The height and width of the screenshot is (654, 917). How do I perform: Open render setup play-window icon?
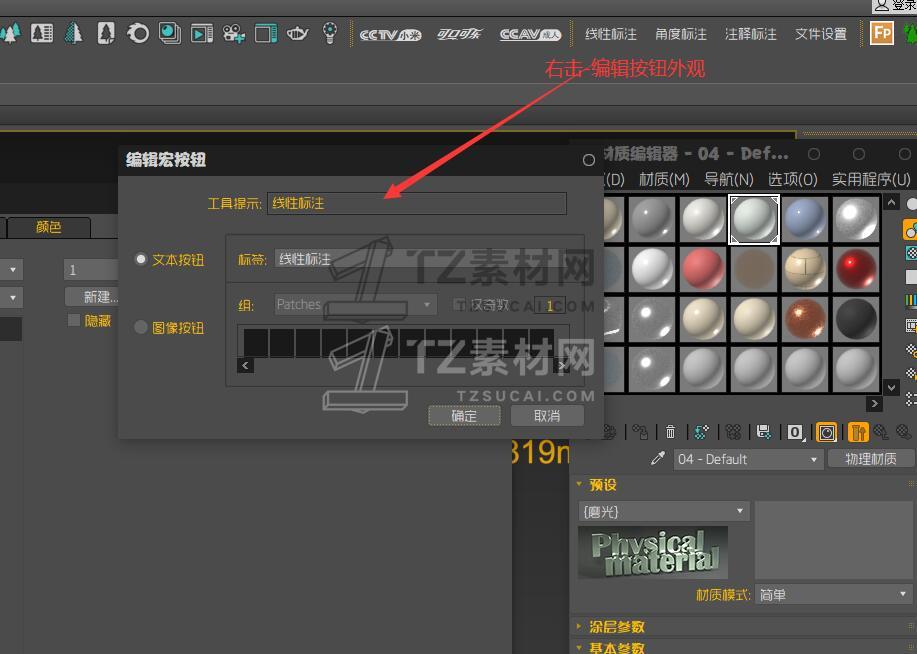coord(202,34)
